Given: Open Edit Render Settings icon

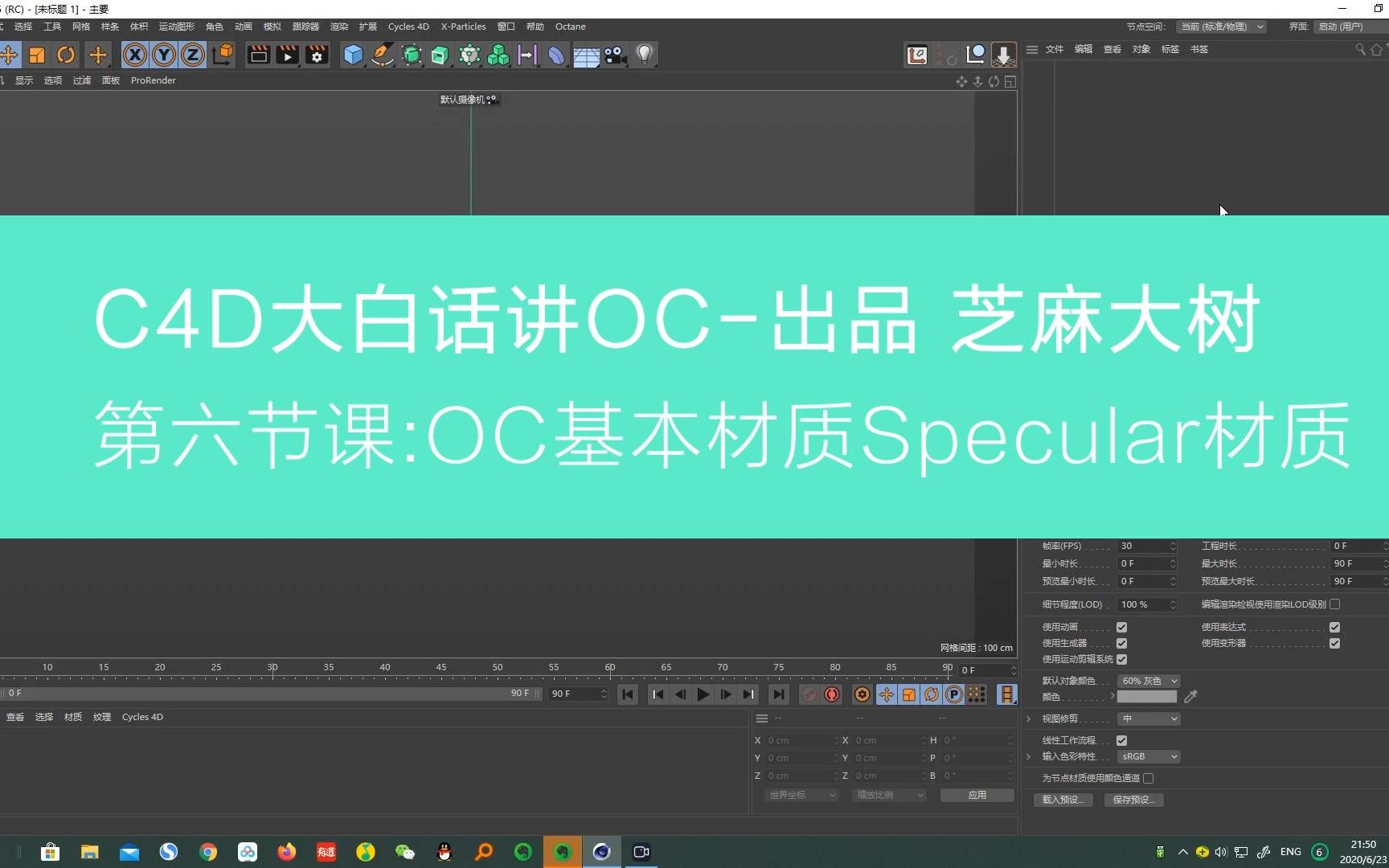Looking at the screenshot, I should point(317,55).
